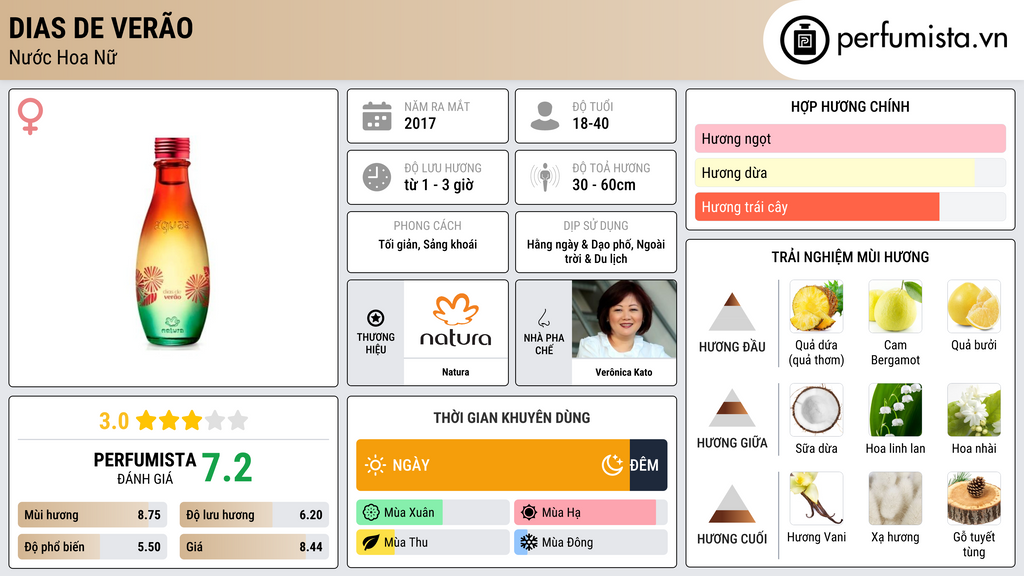Image resolution: width=1024 pixels, height=576 pixels.
Task: Click the age range 18-40
Action: 590,123
